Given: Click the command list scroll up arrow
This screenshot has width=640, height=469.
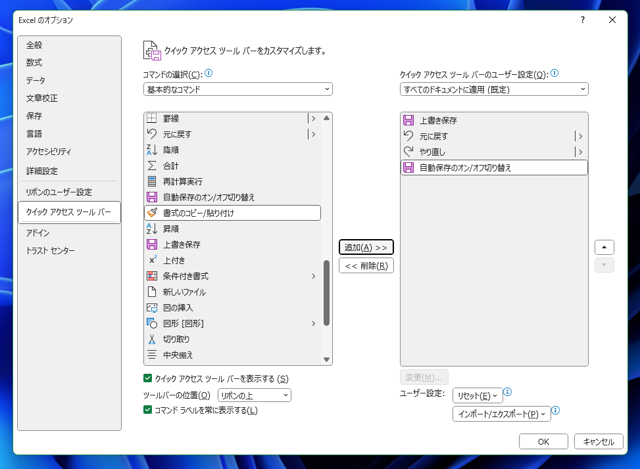Looking at the screenshot, I should (x=326, y=118).
